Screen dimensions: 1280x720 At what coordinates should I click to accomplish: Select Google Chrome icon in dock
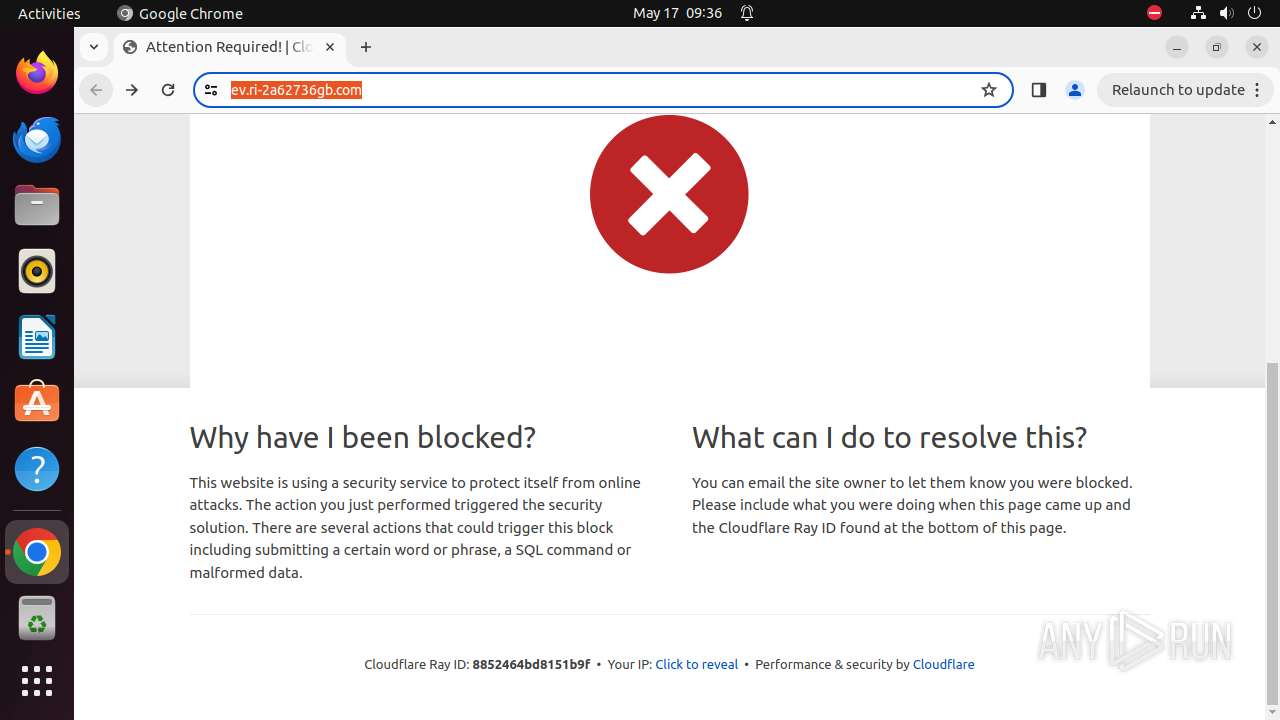pos(37,552)
